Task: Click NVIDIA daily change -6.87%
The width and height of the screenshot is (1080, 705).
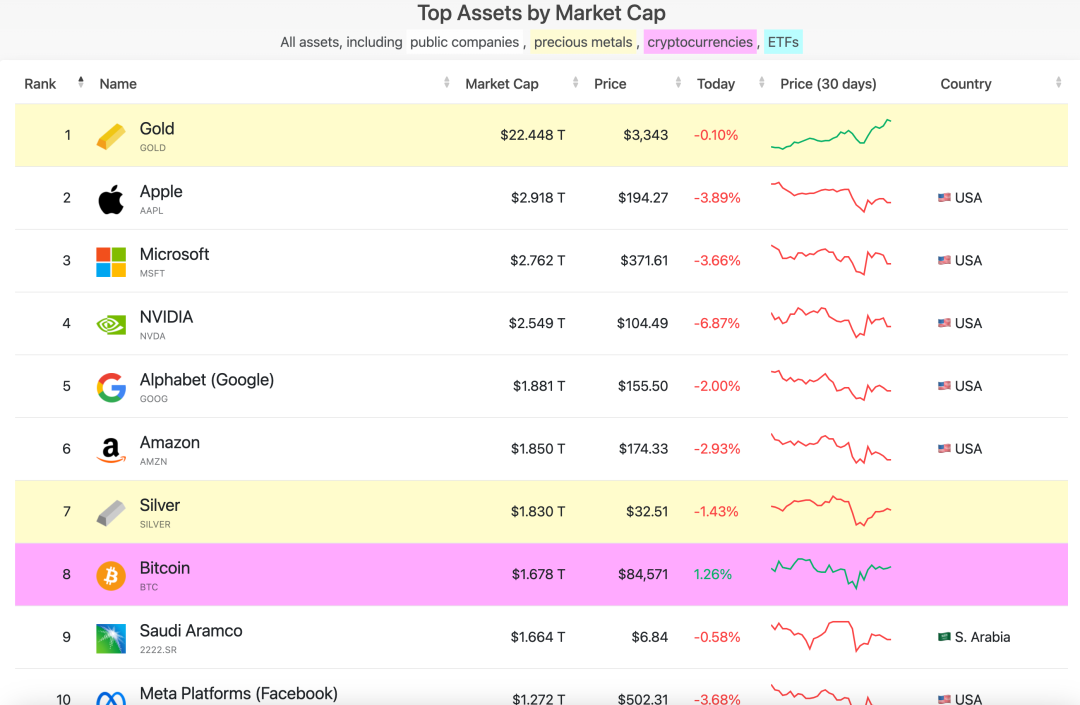Action: coord(716,323)
